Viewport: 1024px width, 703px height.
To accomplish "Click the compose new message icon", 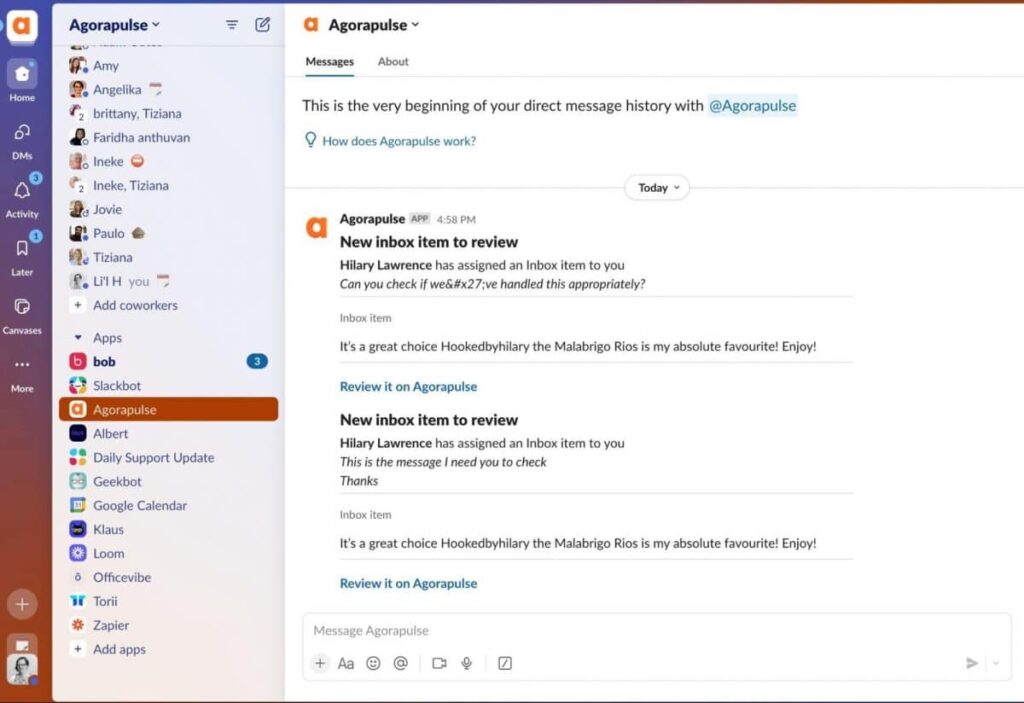I will (262, 24).
